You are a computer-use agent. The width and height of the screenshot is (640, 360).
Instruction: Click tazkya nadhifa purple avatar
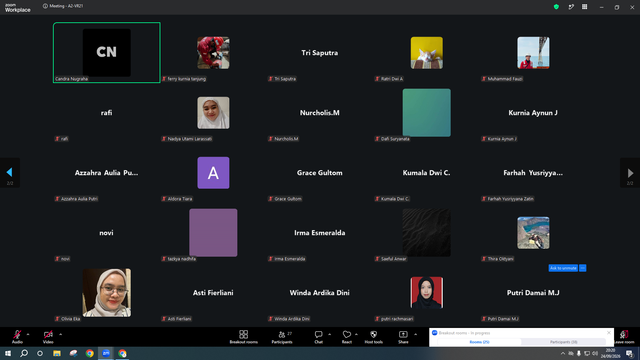click(213, 233)
